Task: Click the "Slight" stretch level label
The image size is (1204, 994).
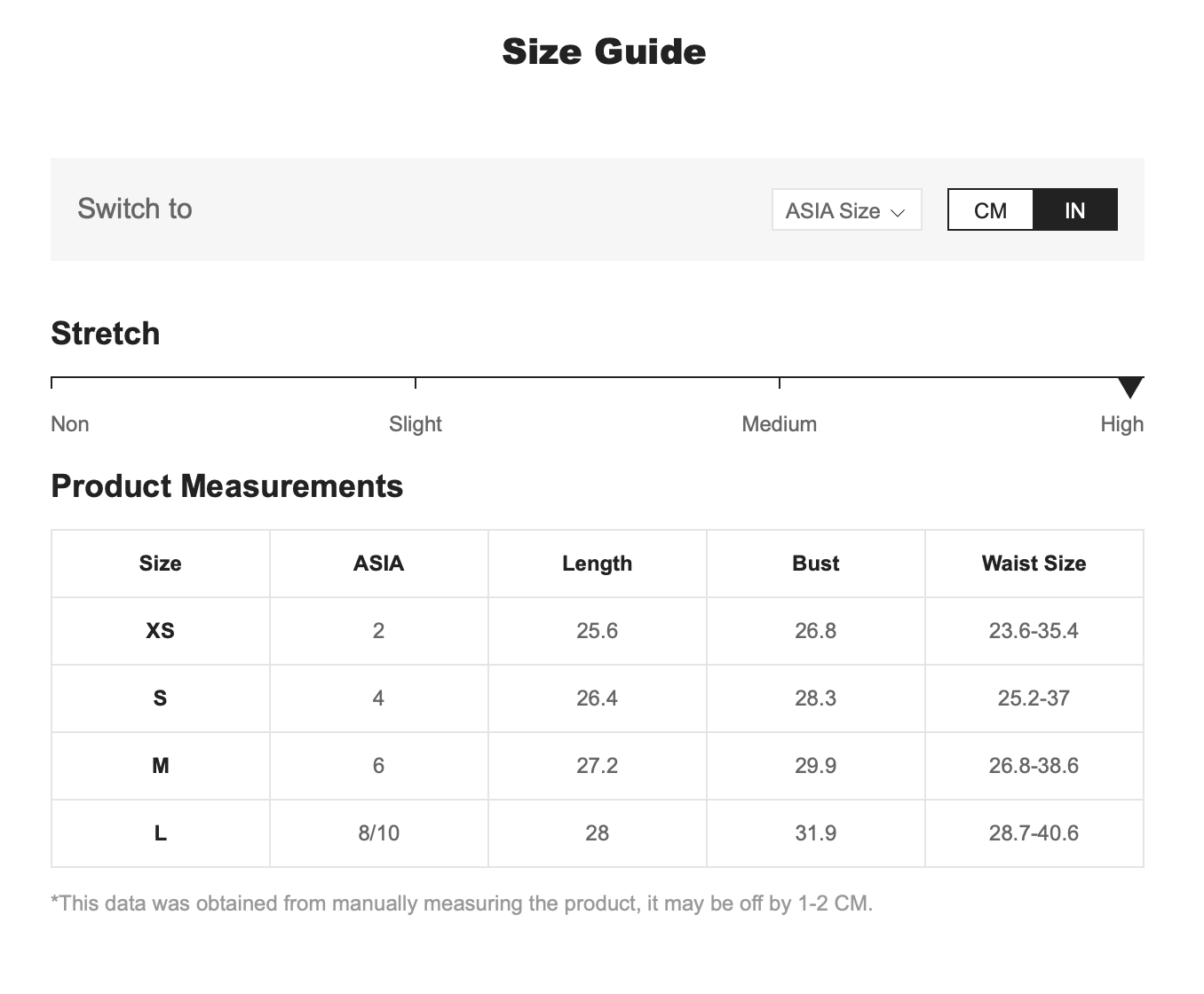Action: (x=416, y=424)
